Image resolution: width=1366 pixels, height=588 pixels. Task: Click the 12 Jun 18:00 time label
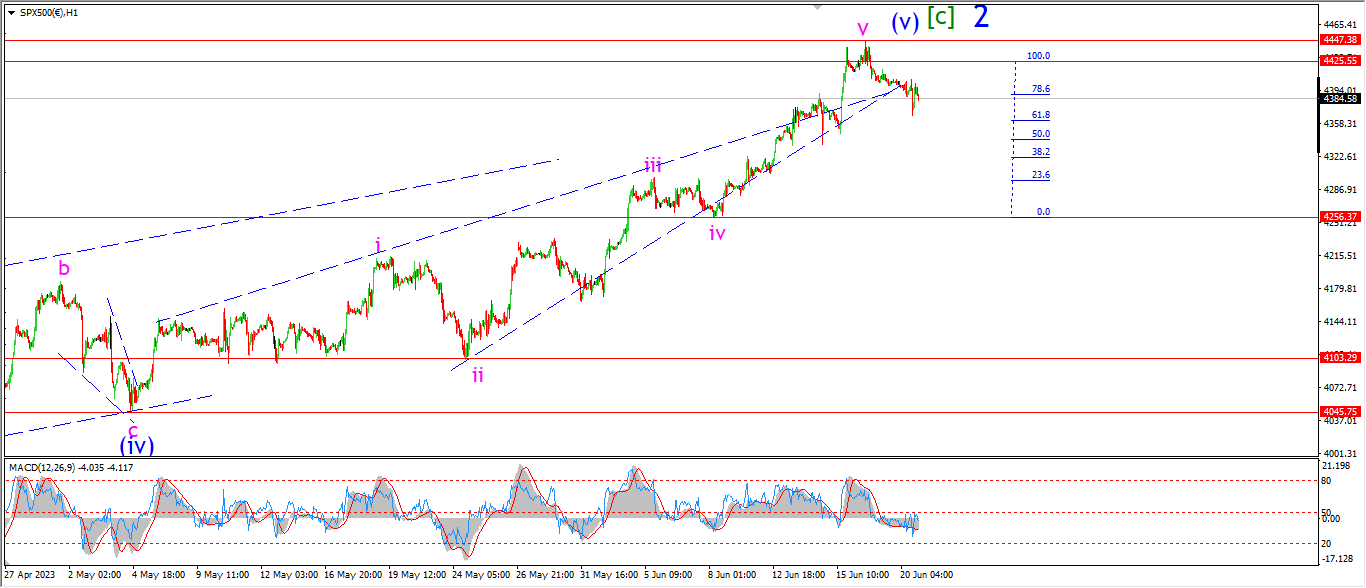point(797,576)
